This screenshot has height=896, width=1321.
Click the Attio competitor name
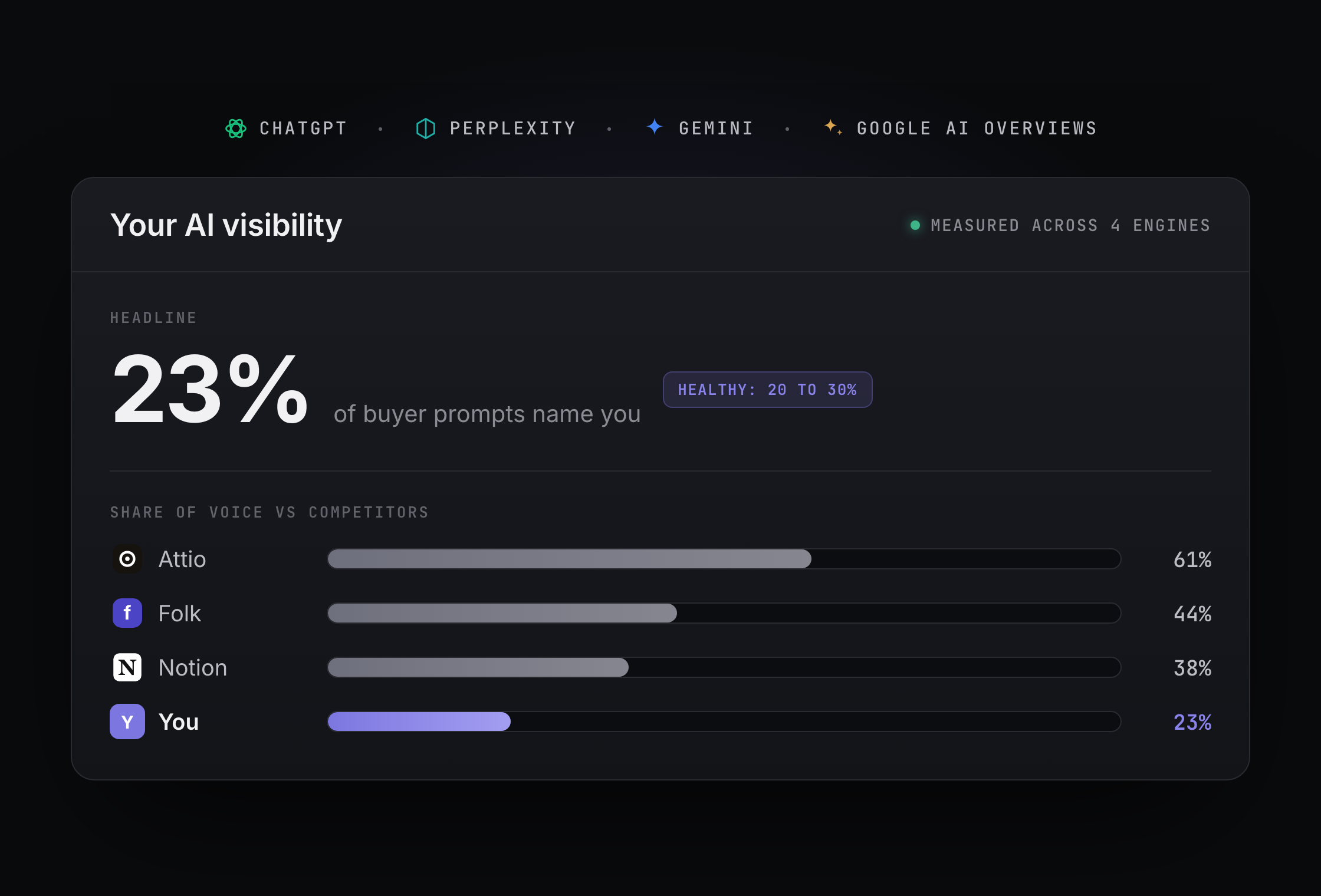pyautogui.click(x=182, y=559)
